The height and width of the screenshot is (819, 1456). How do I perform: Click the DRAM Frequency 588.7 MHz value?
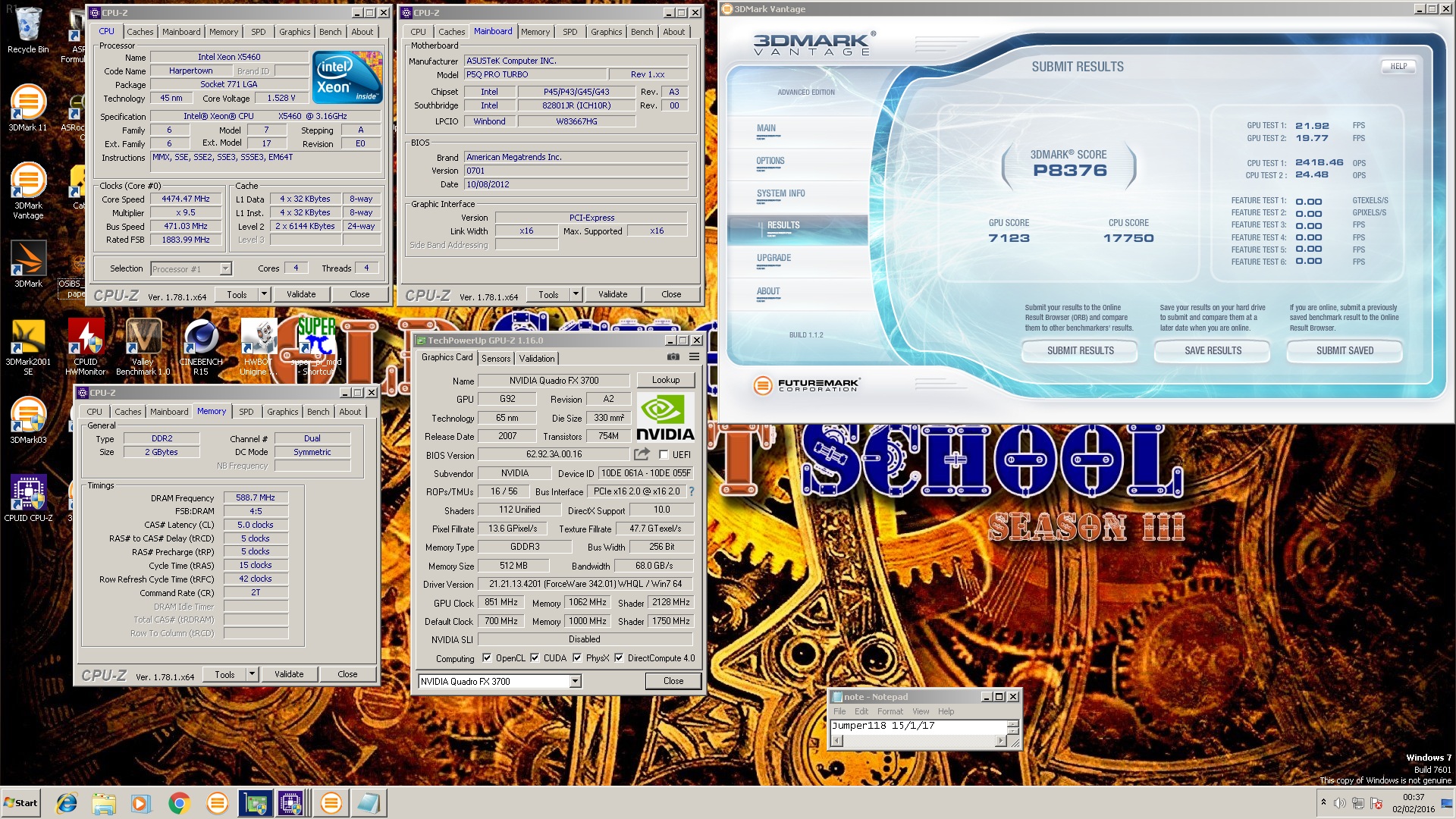click(x=256, y=497)
